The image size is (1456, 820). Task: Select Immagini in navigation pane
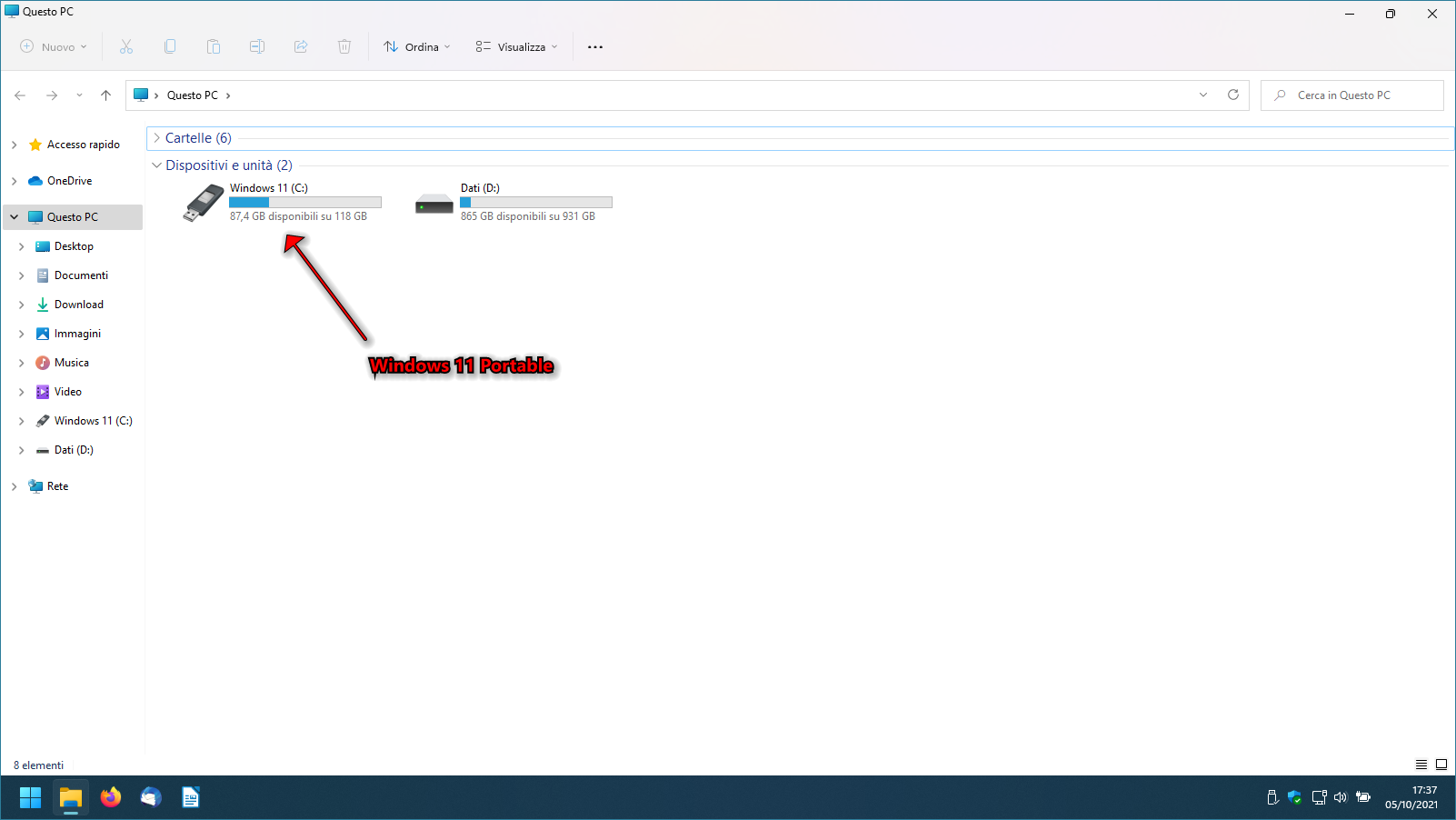[77, 334]
